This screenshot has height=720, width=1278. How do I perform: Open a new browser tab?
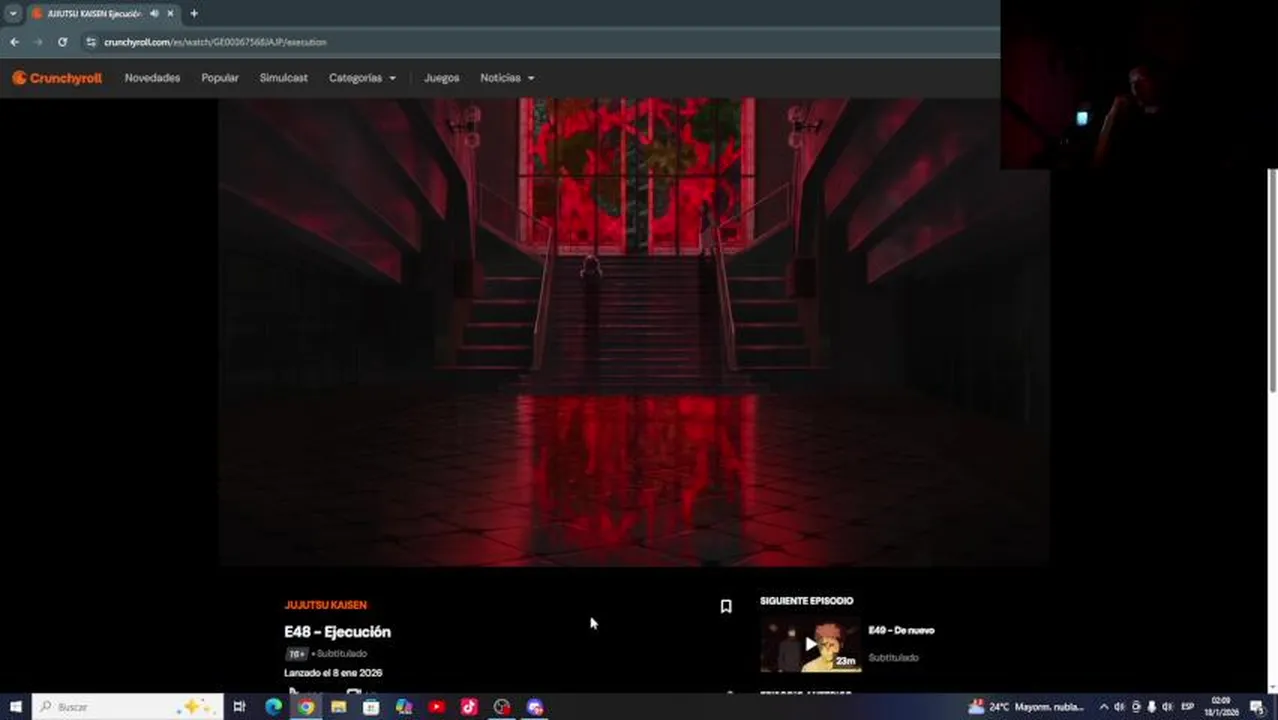(194, 13)
